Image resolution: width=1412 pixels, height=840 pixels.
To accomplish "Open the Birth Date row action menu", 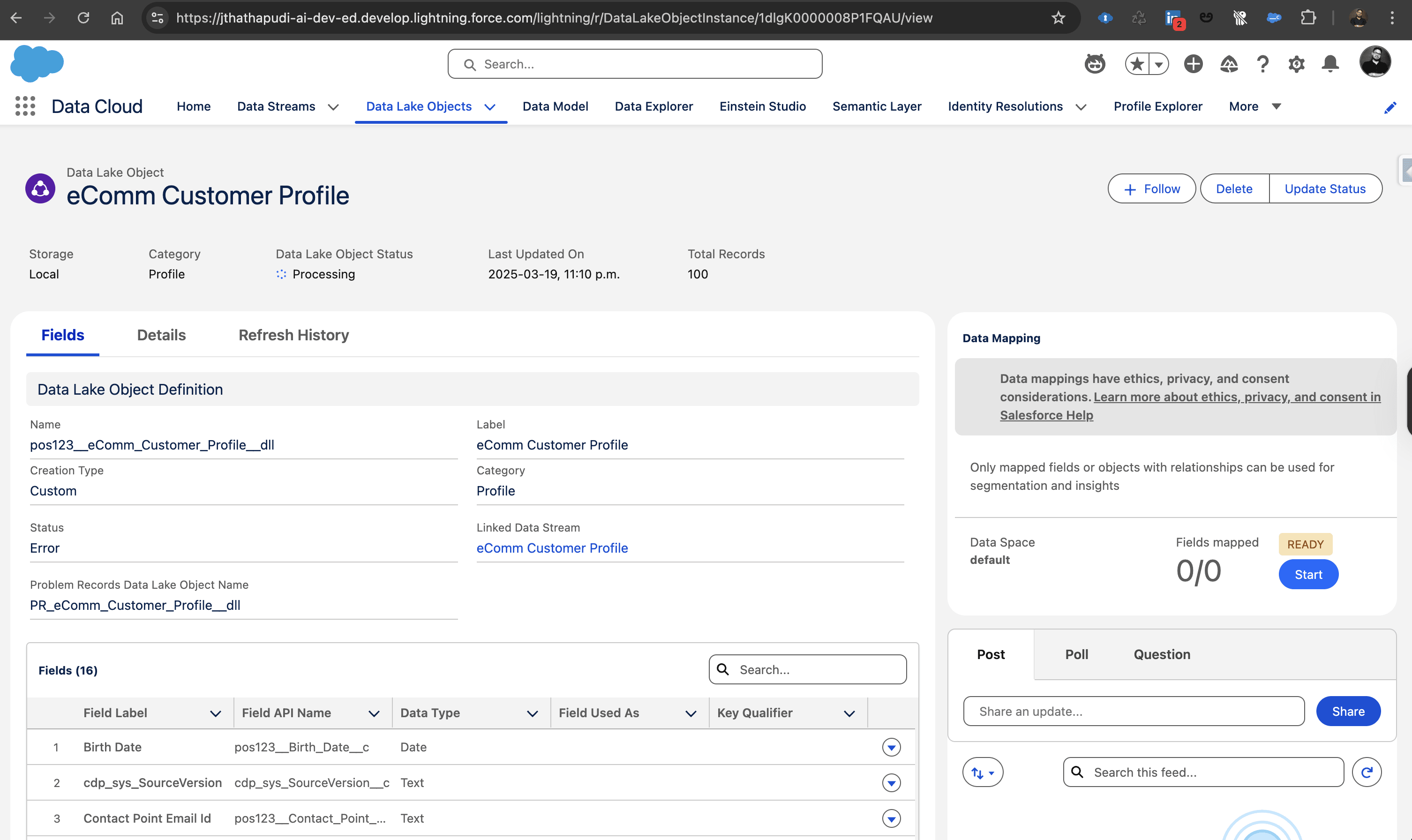I will click(891, 747).
